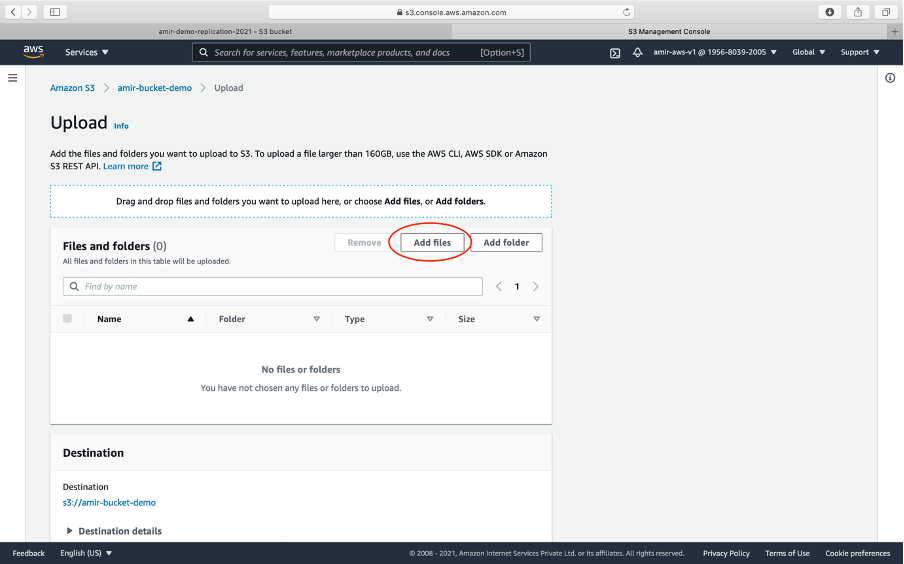Open Terms of Use link
904x564 pixels.
[787, 553]
